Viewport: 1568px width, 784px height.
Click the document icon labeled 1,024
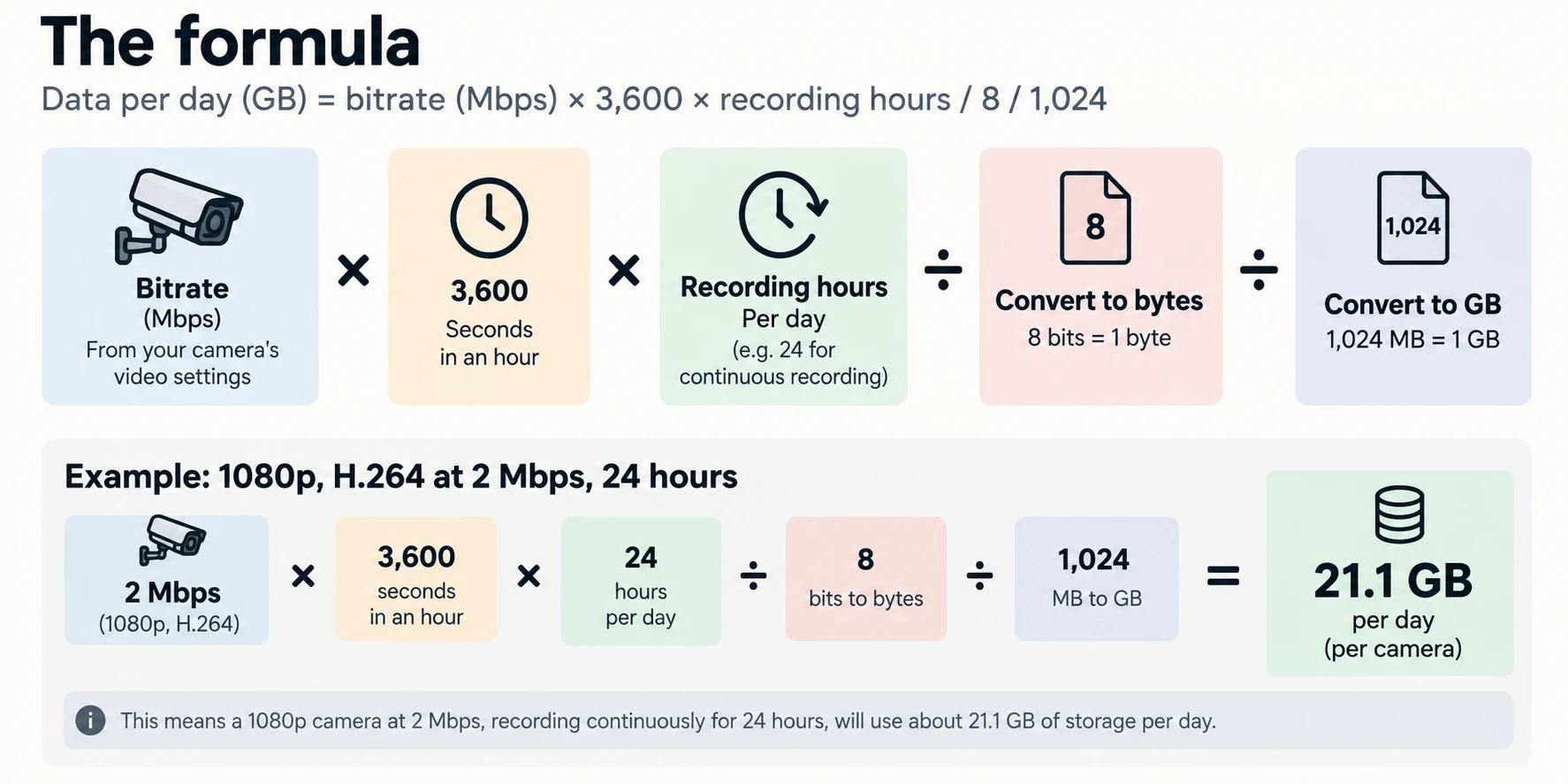[x=1412, y=218]
